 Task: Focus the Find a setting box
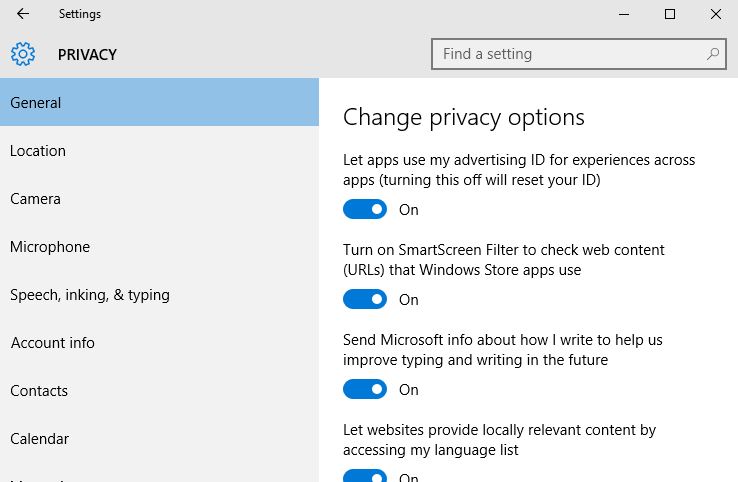point(570,54)
